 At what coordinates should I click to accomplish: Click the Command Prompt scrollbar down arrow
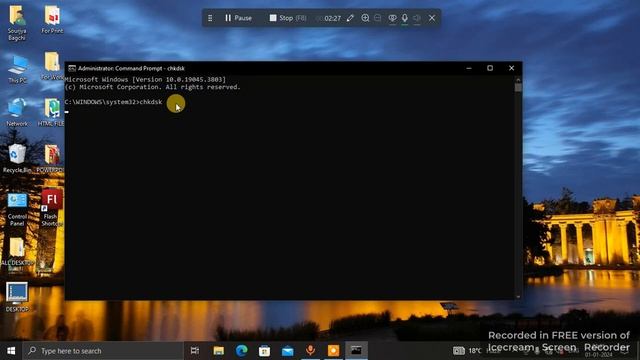518,296
